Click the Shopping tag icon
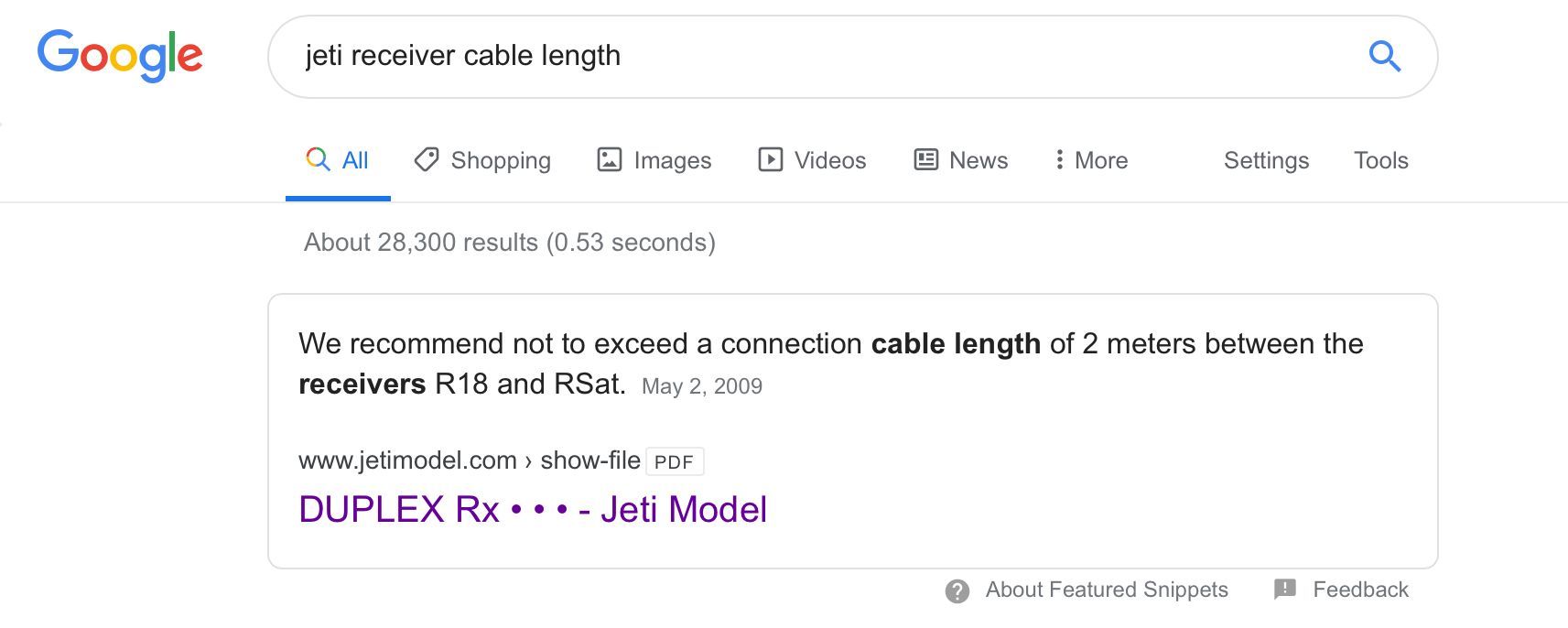The width and height of the screenshot is (1568, 628). [426, 159]
